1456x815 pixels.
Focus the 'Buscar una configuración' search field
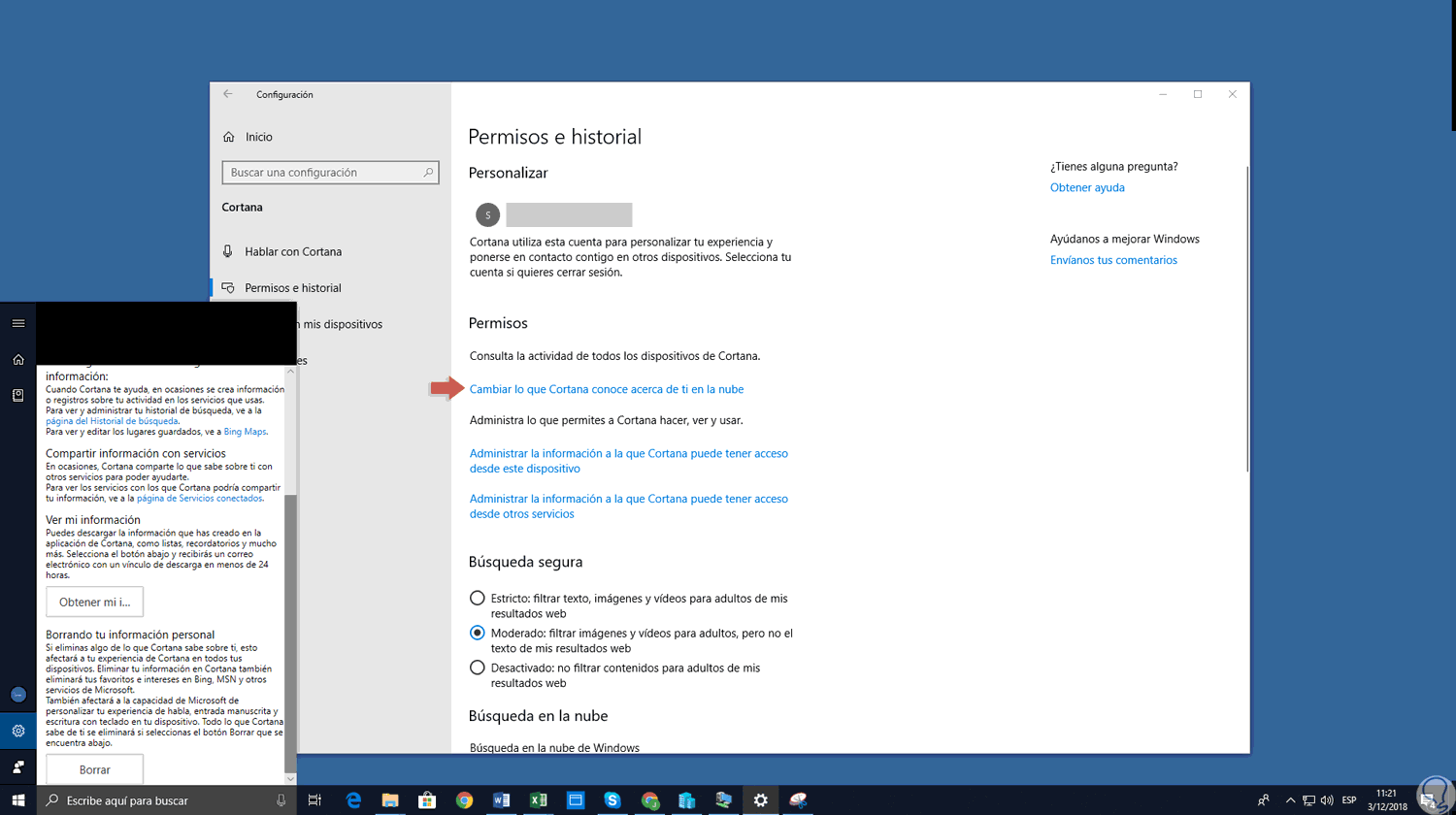coord(330,173)
